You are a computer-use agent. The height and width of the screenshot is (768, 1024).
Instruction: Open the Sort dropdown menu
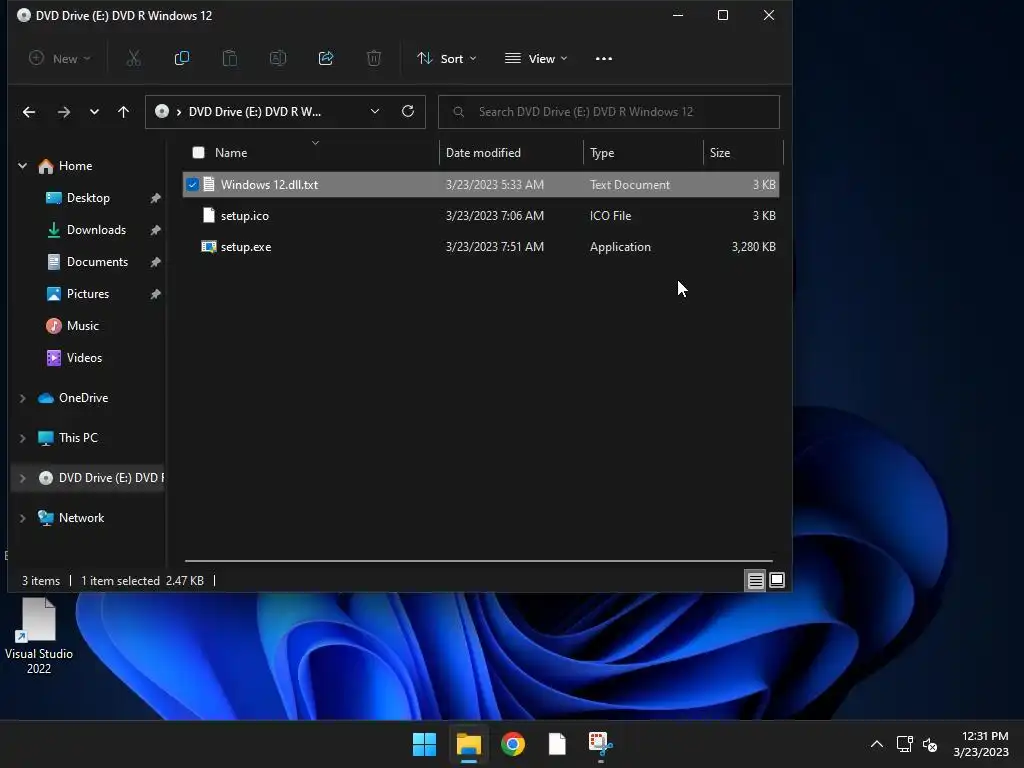point(447,59)
